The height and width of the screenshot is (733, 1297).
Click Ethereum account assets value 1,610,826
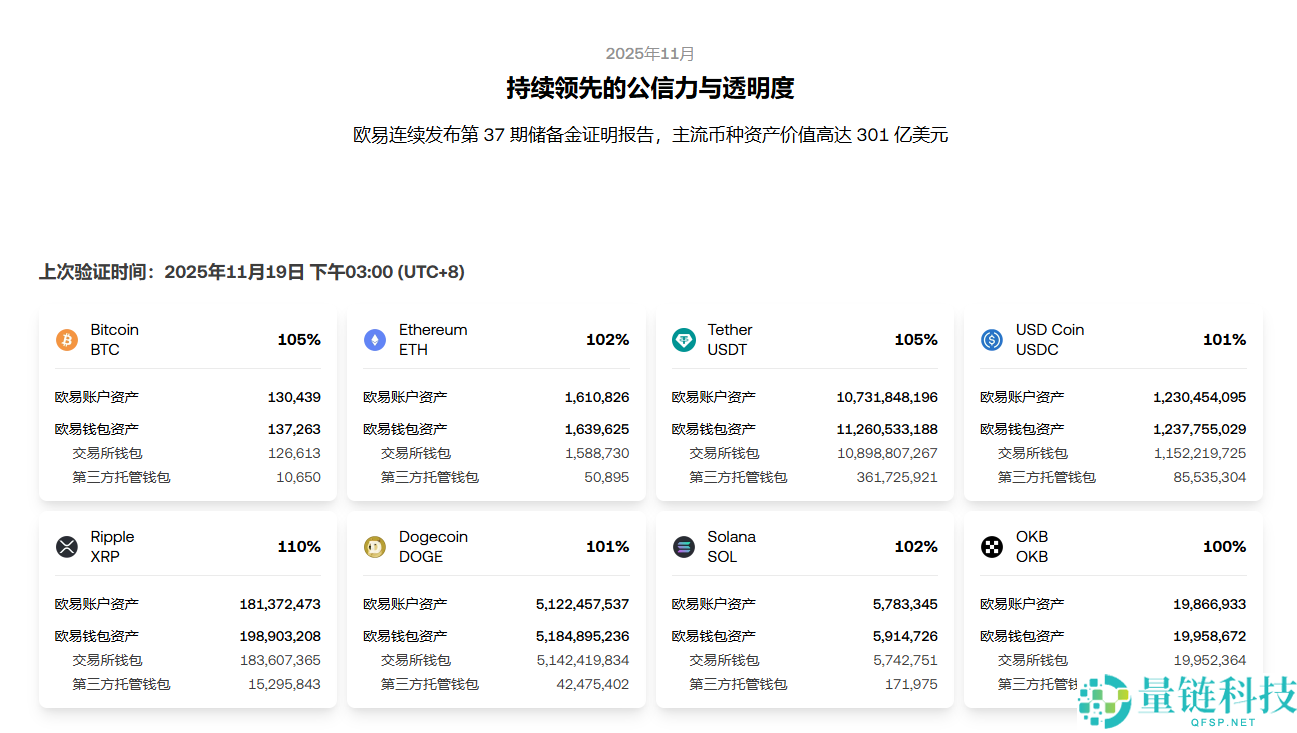click(x=597, y=397)
